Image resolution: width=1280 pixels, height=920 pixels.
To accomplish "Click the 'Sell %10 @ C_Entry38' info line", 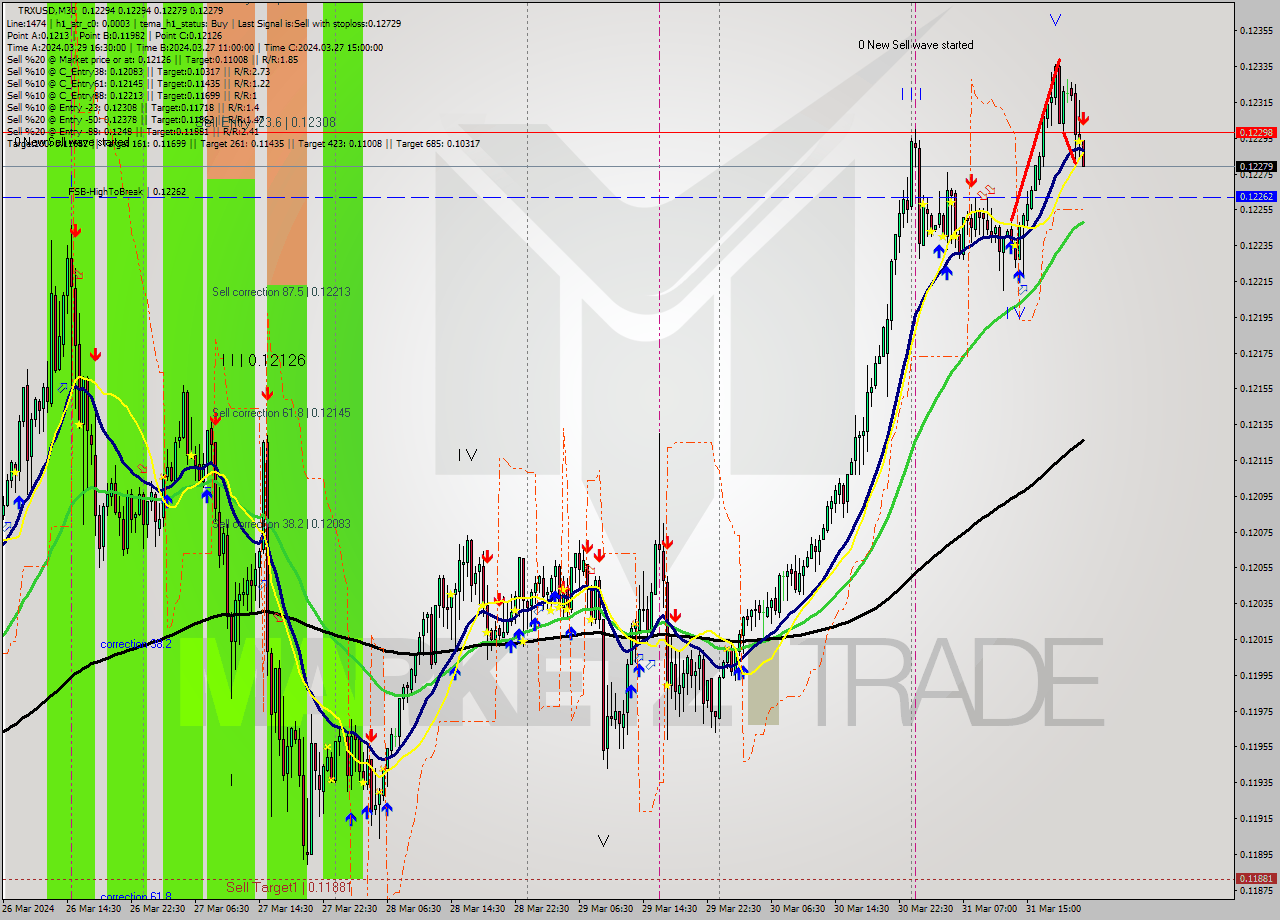I will (x=137, y=71).
